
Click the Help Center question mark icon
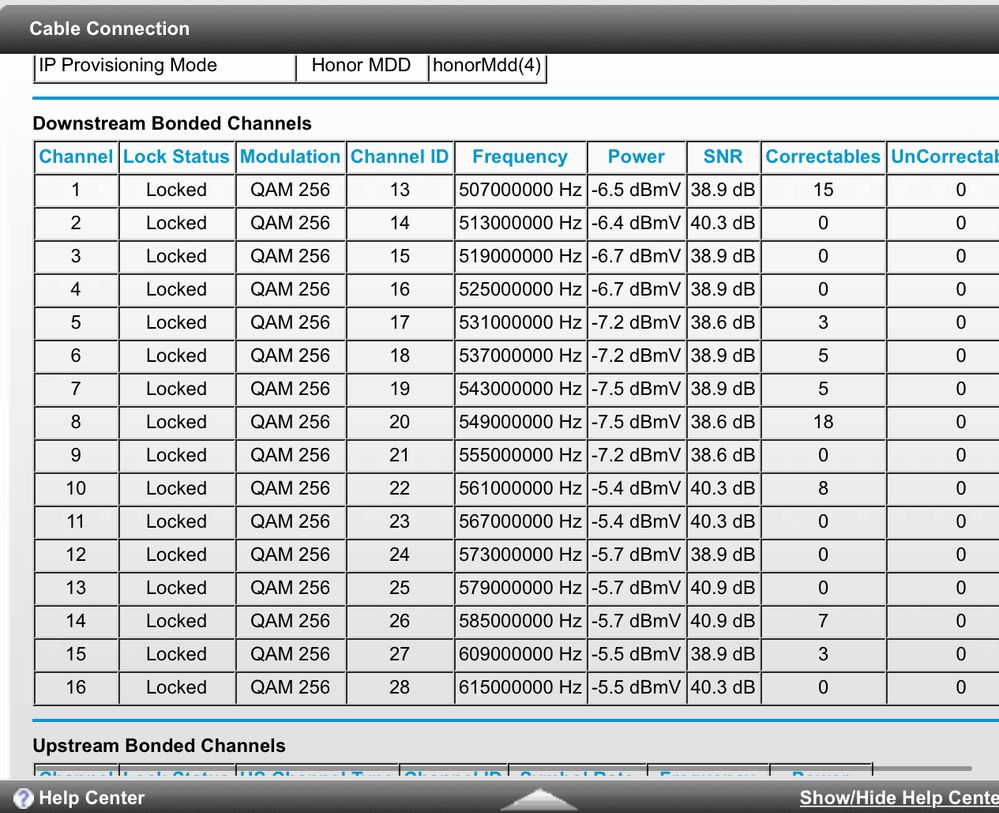[22, 798]
